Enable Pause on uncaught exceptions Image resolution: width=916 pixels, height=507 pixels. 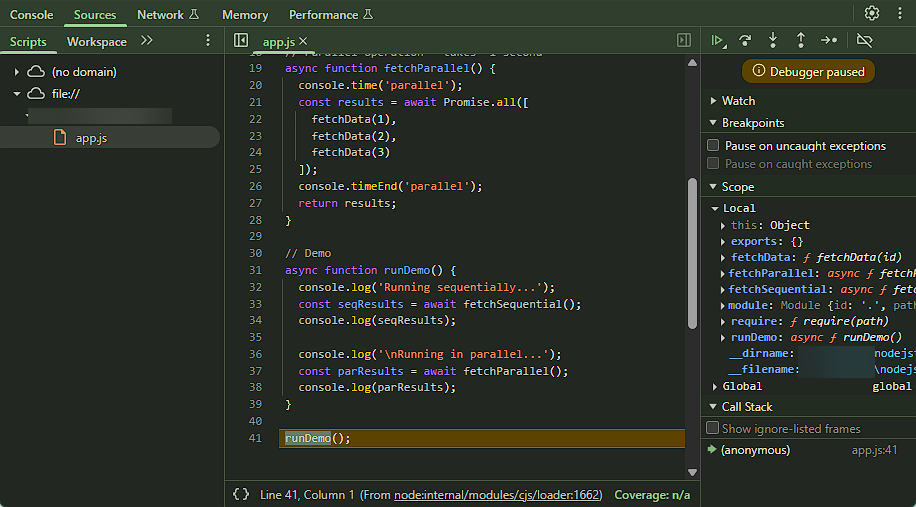tap(713, 146)
